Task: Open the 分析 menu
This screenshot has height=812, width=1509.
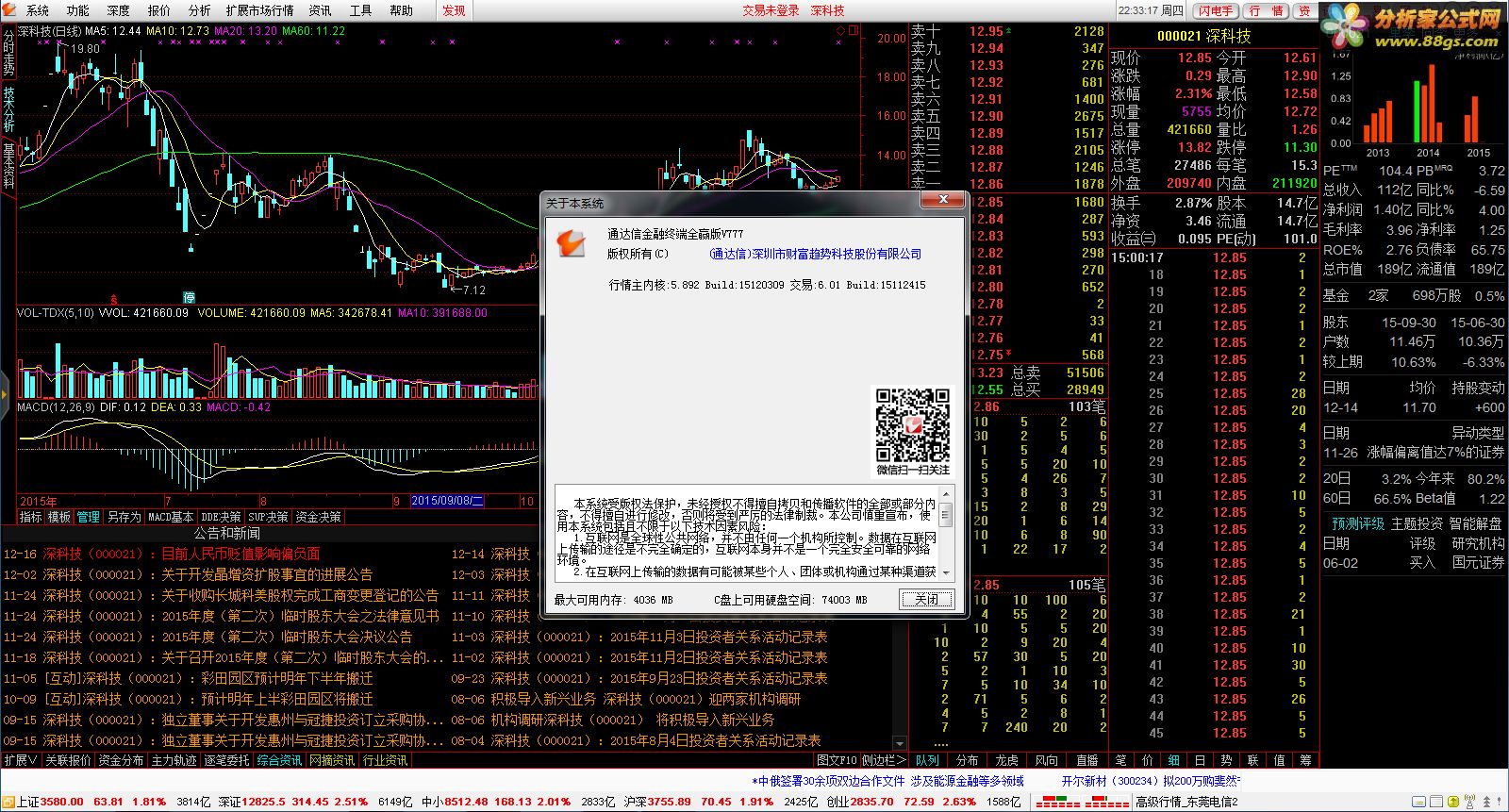Action: pyautogui.click(x=200, y=10)
